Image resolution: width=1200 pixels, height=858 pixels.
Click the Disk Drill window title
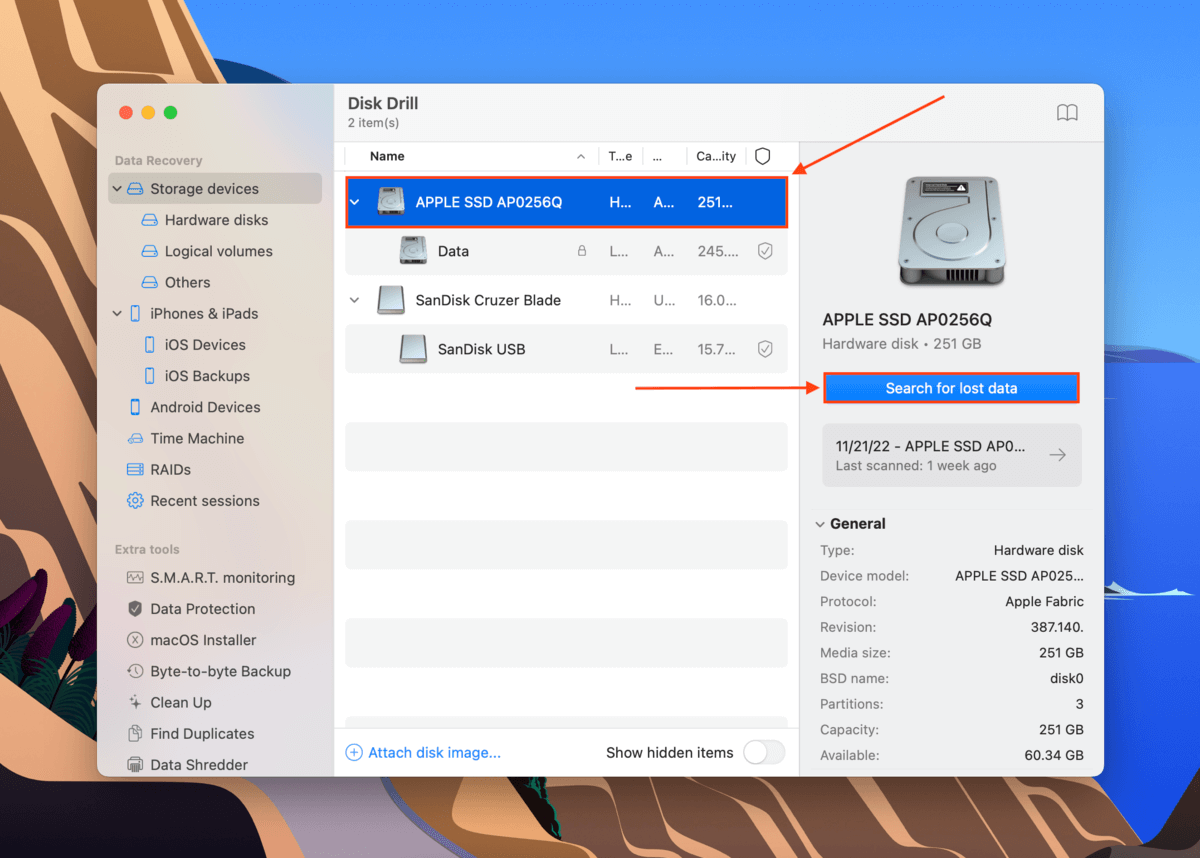point(383,103)
